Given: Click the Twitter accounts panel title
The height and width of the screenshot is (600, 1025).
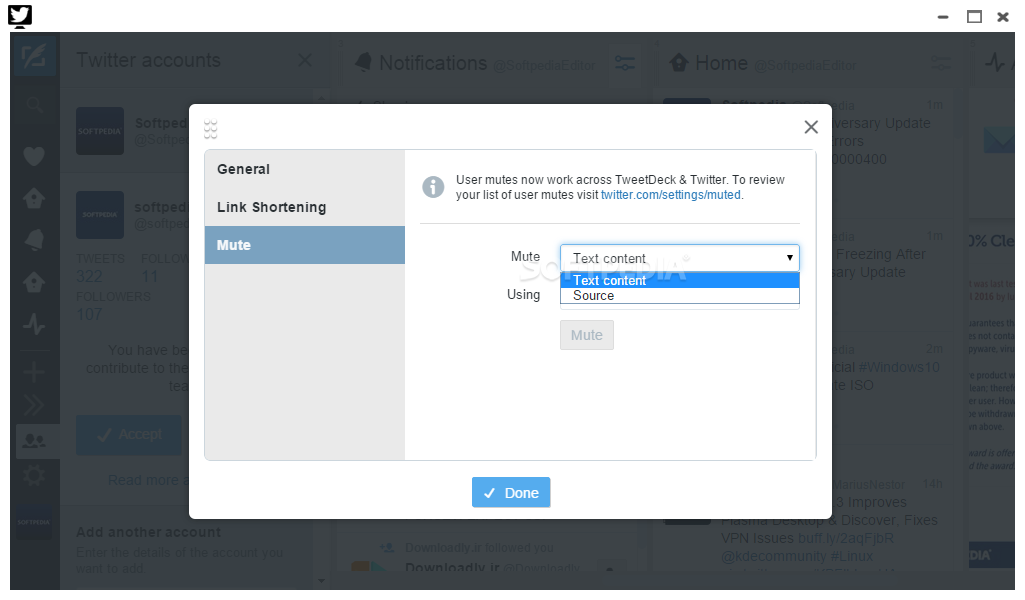Looking at the screenshot, I should coord(148,60).
